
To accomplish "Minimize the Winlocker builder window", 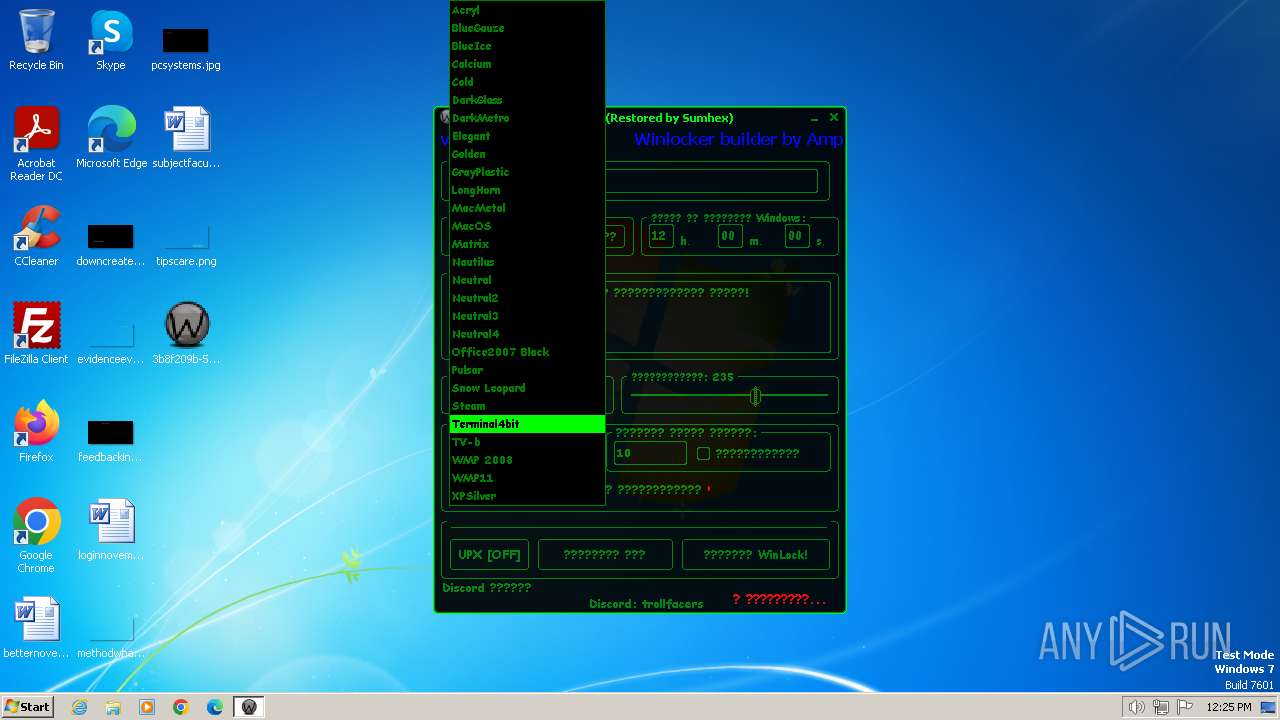I will 815,118.
